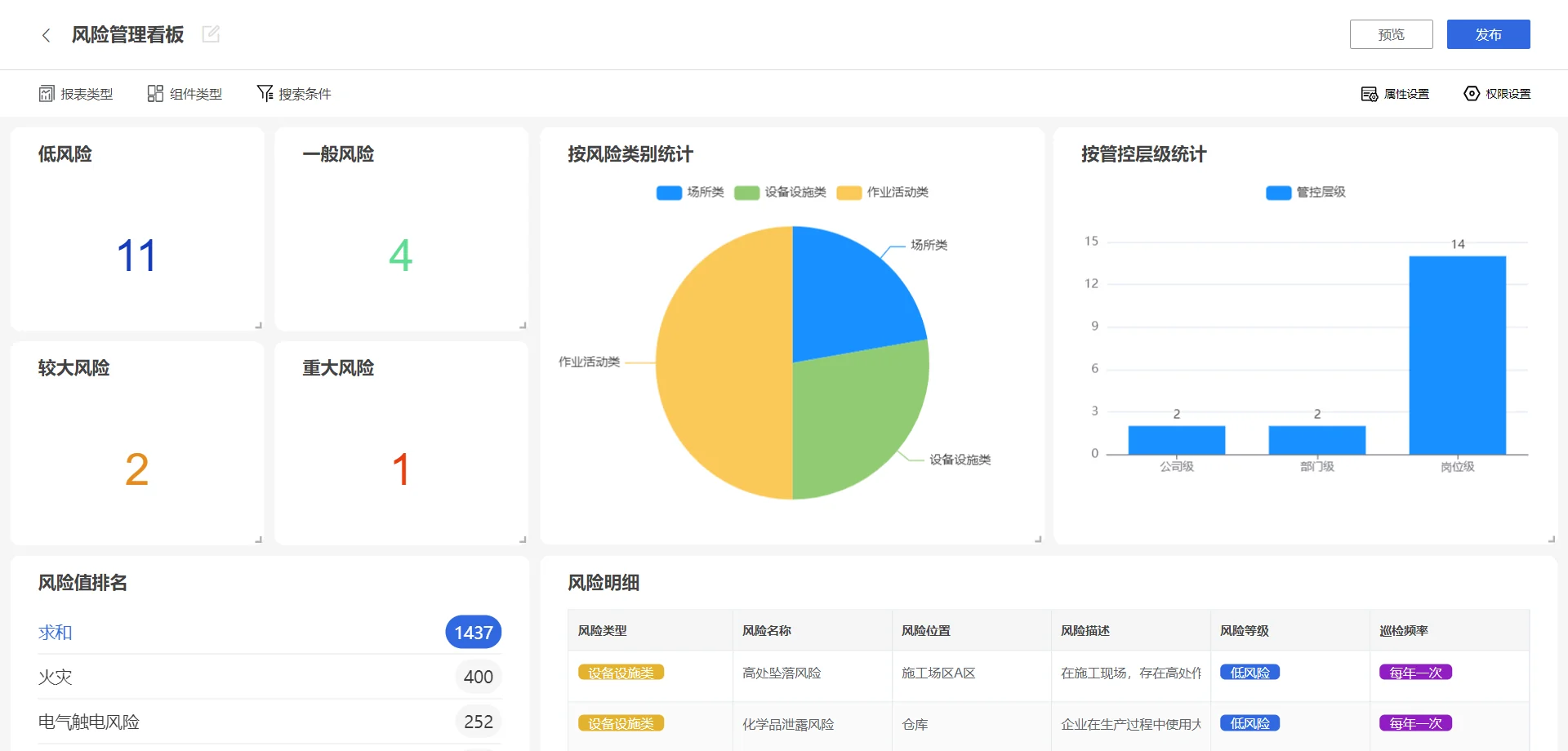1568x751 pixels.
Task: Click the value 2 in 较大风险 card
Action: (x=136, y=469)
